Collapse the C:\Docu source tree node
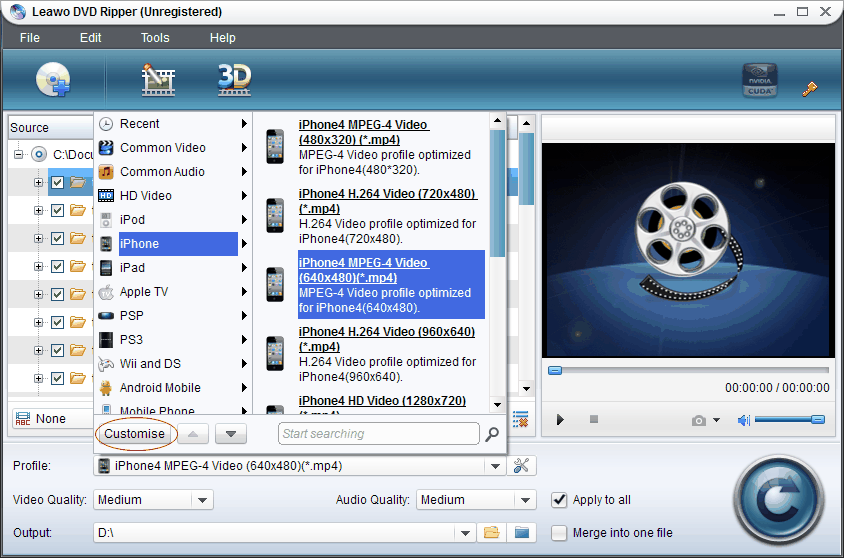This screenshot has height=558, width=844. [x=18, y=154]
